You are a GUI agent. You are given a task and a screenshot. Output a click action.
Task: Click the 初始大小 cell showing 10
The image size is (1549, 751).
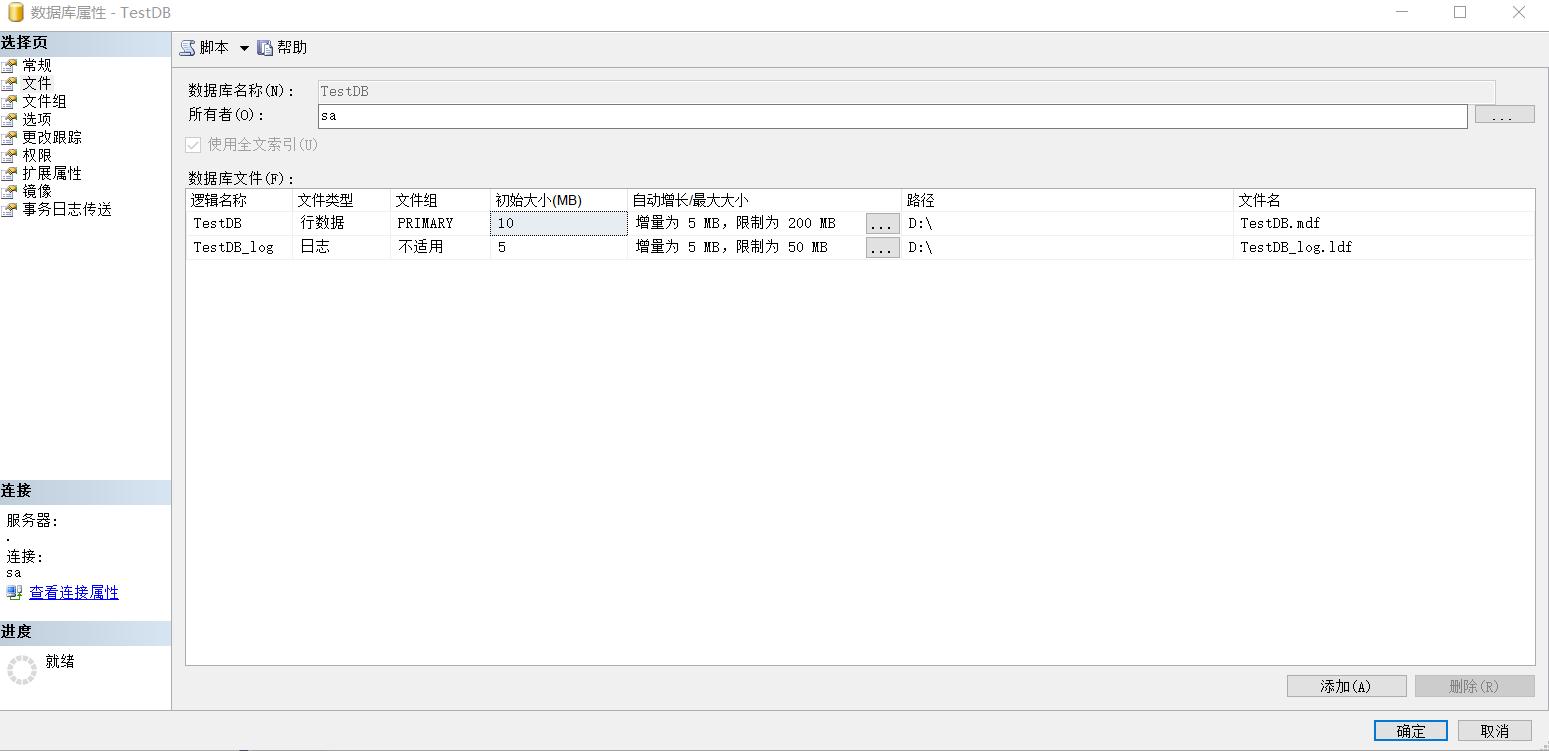tap(556, 223)
